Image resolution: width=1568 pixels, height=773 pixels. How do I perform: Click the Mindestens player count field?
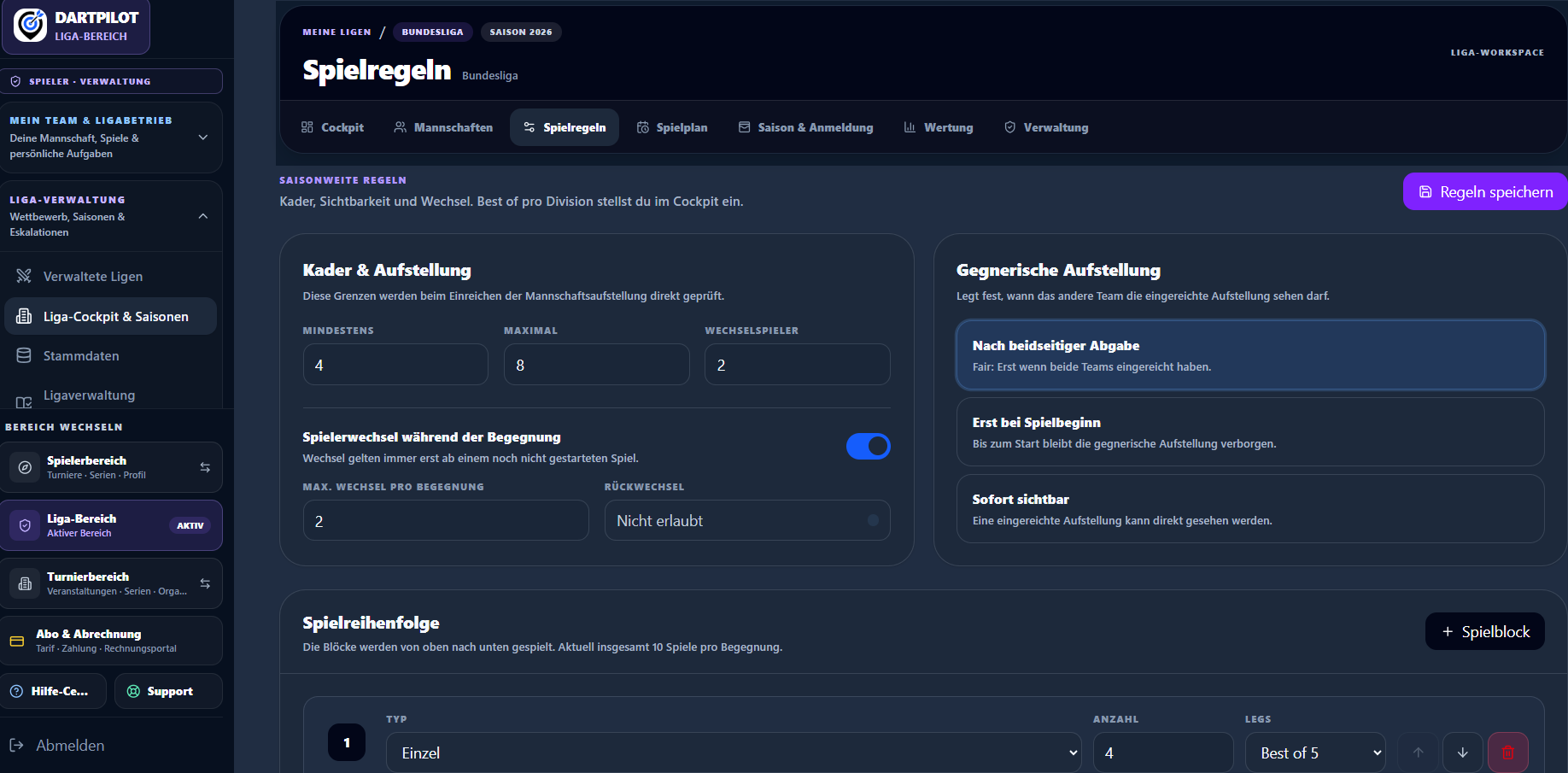point(395,365)
